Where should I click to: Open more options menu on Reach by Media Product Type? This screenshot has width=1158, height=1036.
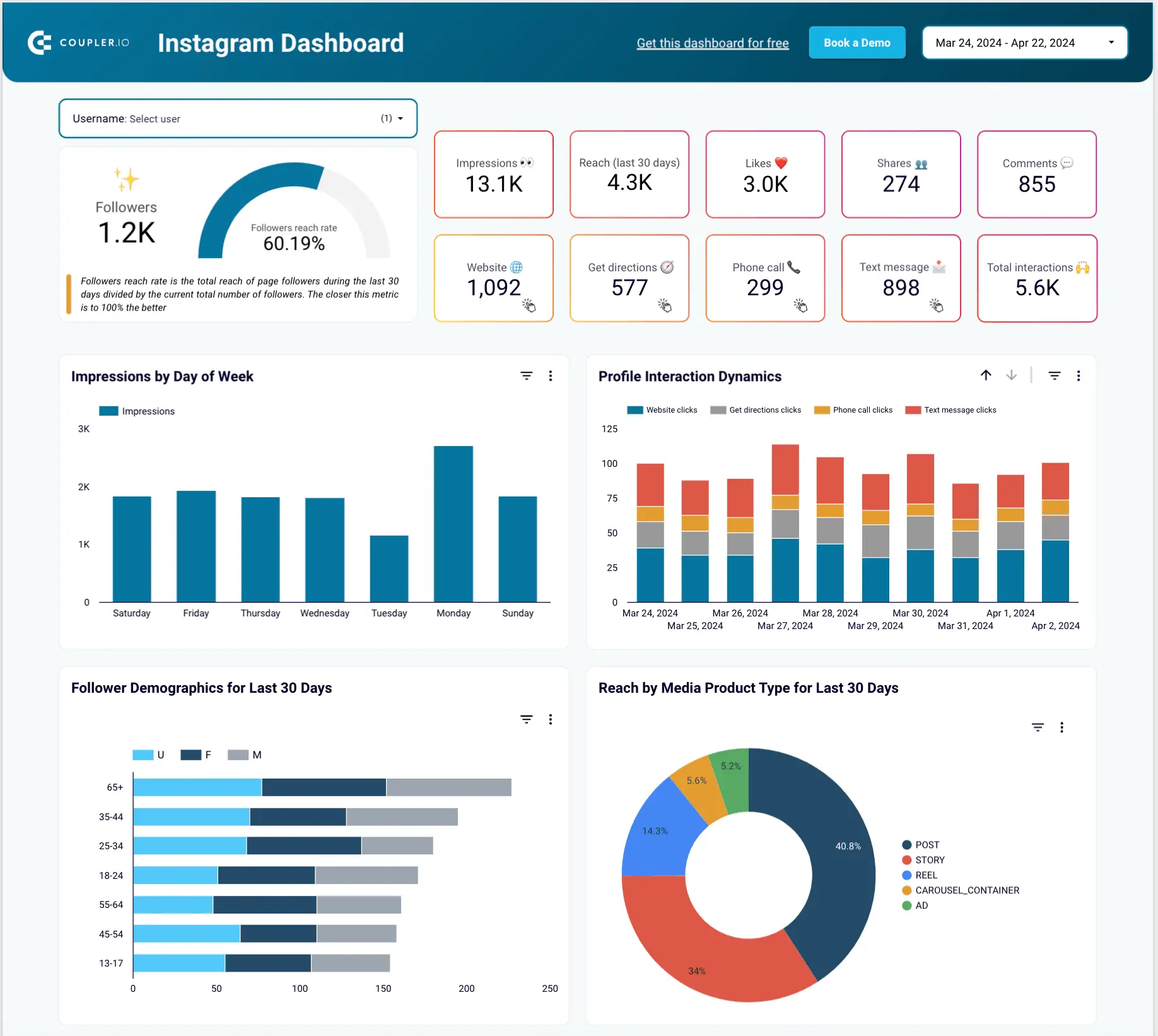coord(1061,727)
